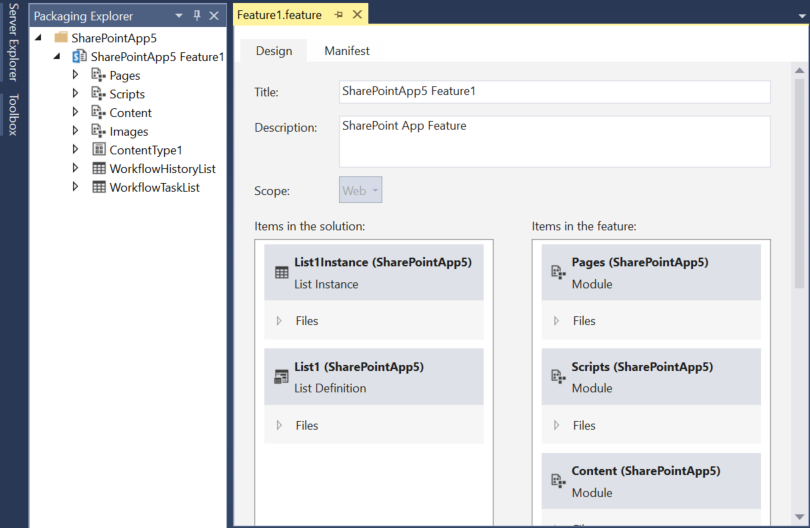Screen dimensions: 810x528
Task: Close the Packaging Explorer panel
Action: (214, 15)
